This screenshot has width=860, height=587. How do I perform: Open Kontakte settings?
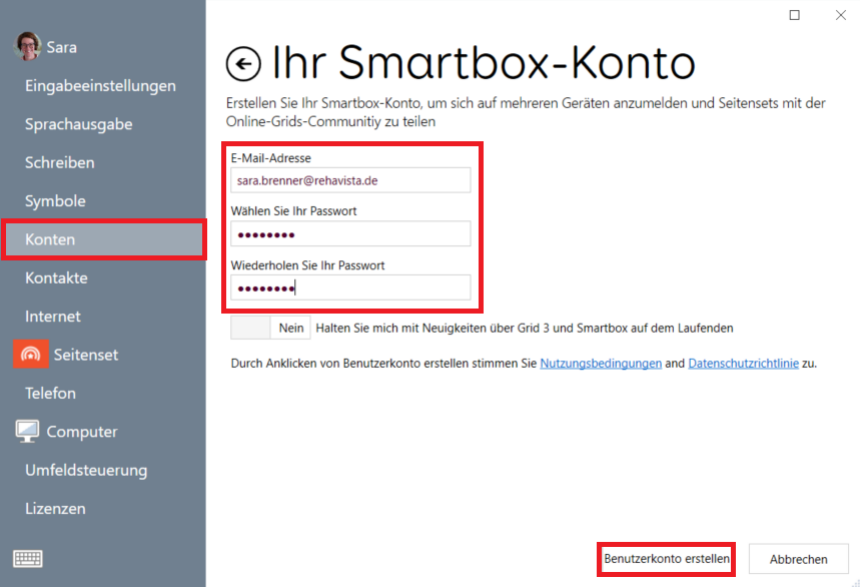(x=56, y=278)
